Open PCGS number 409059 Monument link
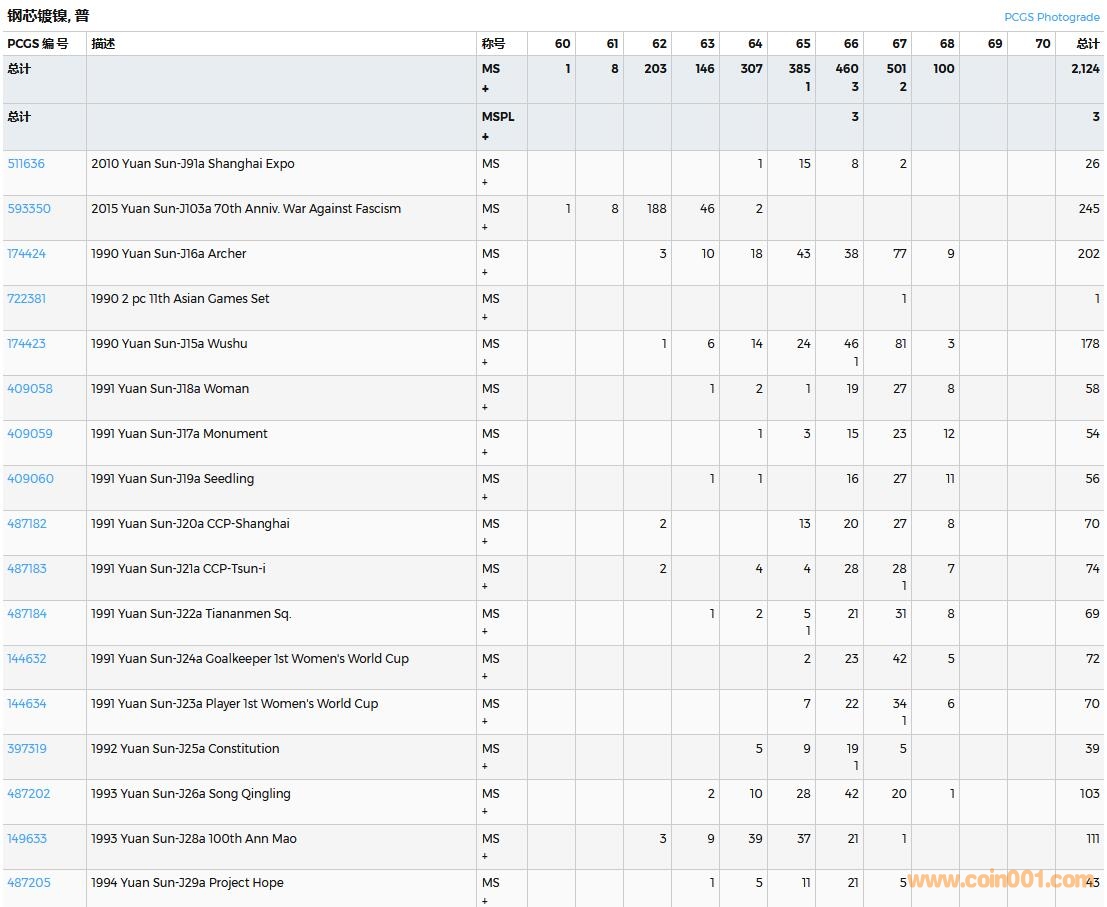This screenshot has width=1107, height=907. tap(29, 434)
